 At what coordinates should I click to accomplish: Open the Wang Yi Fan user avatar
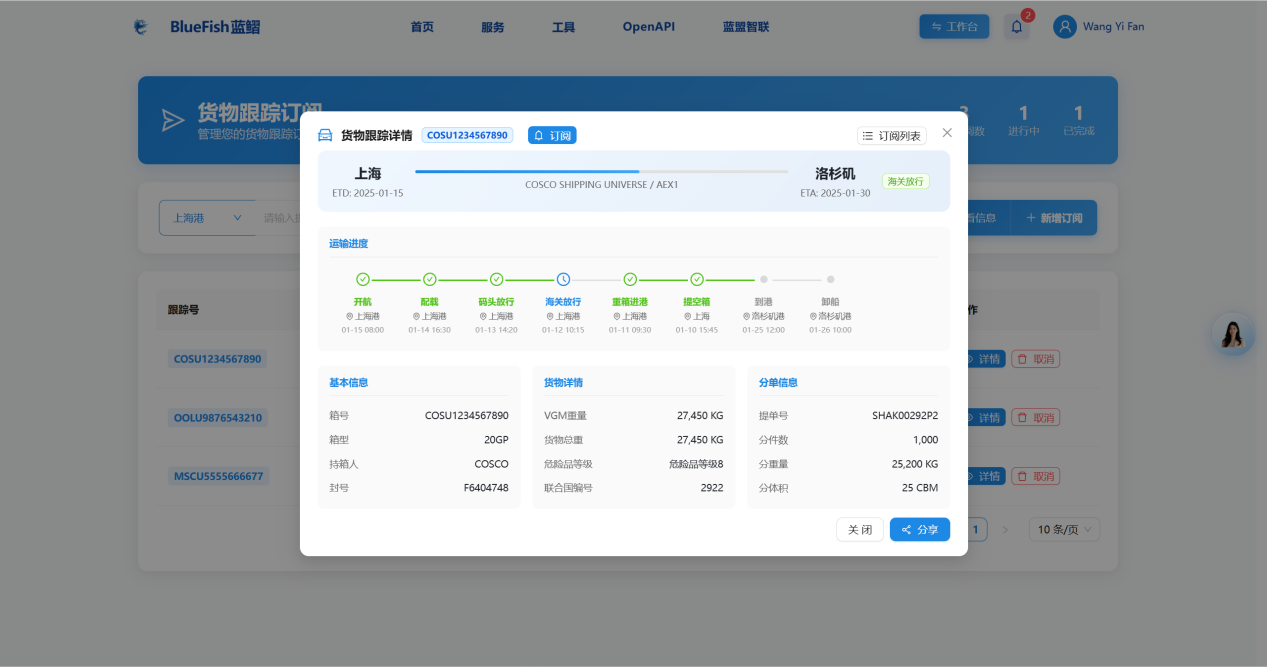[x=1064, y=26]
